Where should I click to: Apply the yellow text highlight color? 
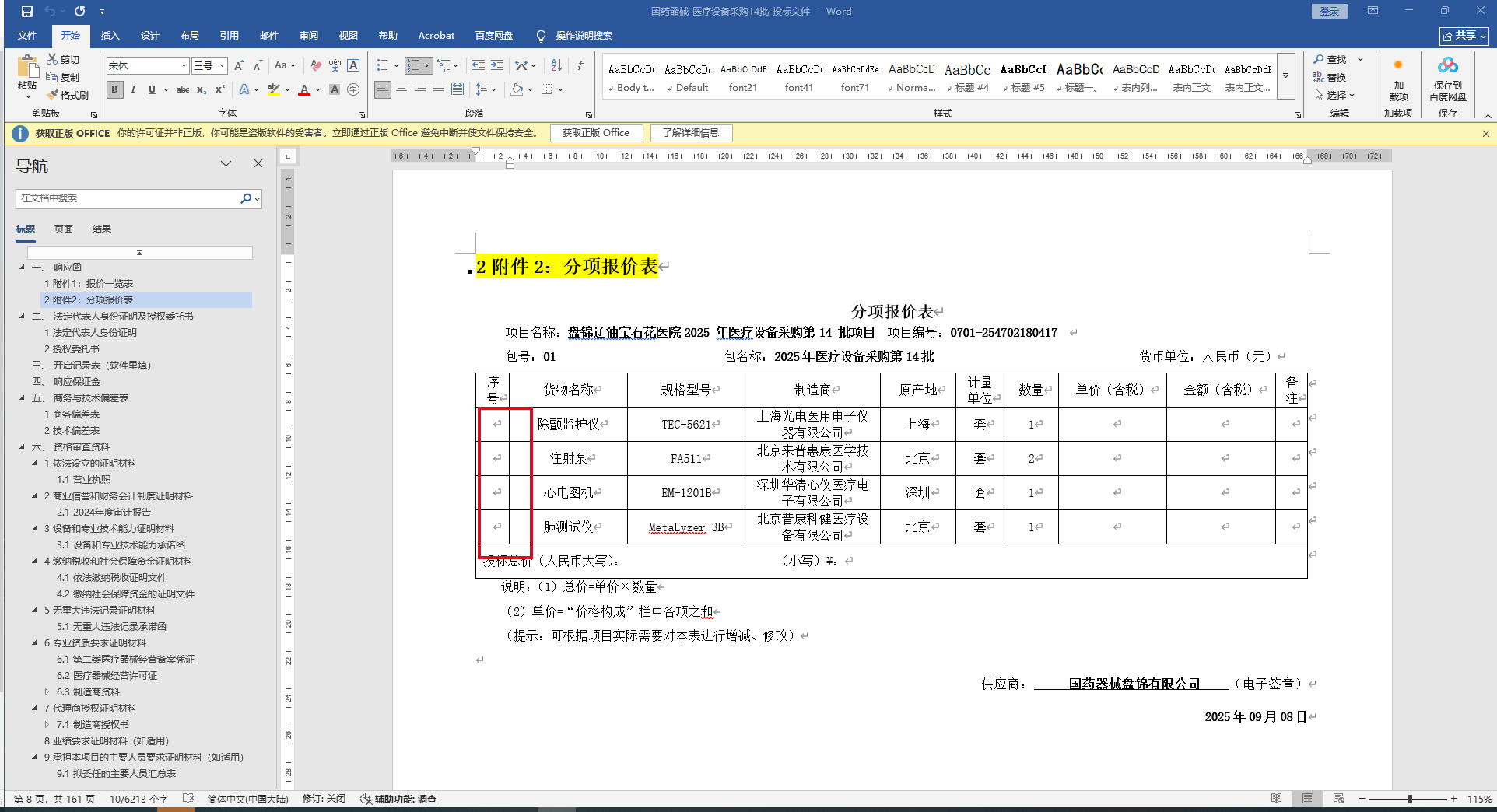coord(273,89)
